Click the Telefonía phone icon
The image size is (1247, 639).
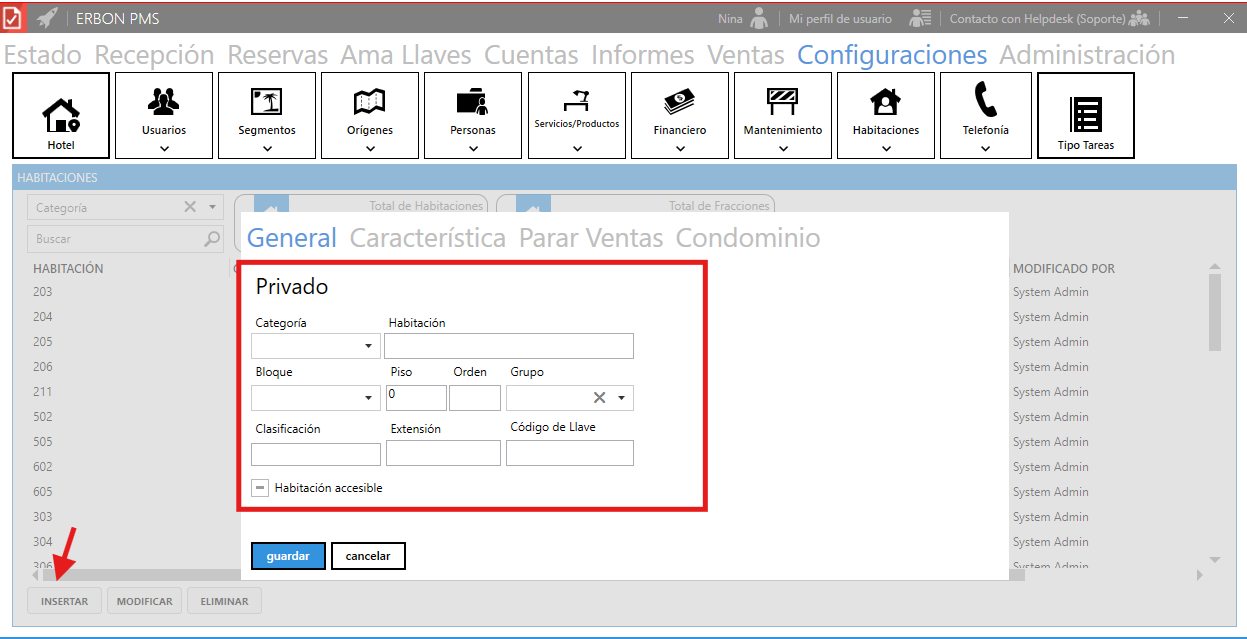point(985,100)
